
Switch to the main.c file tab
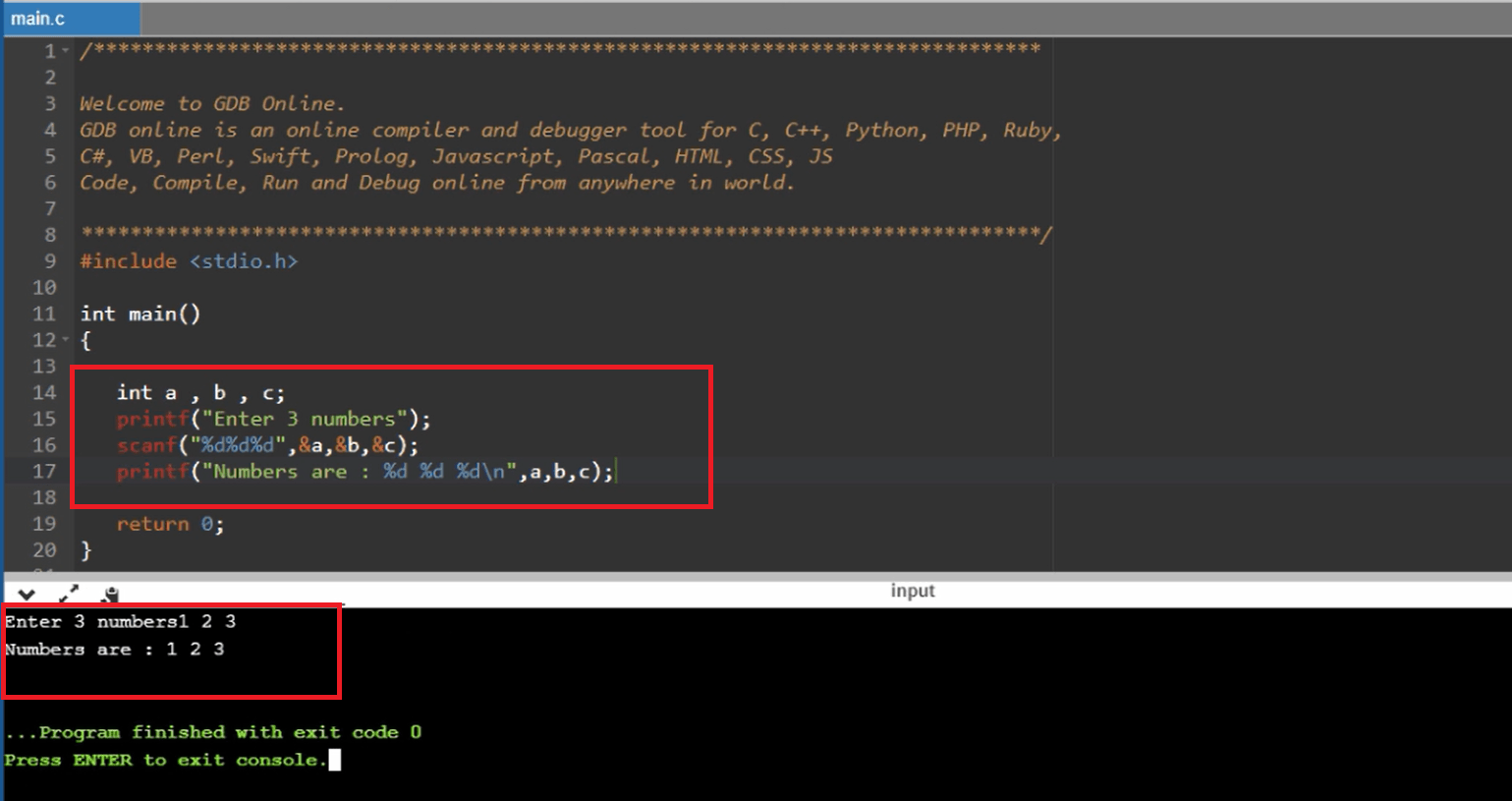point(39,17)
